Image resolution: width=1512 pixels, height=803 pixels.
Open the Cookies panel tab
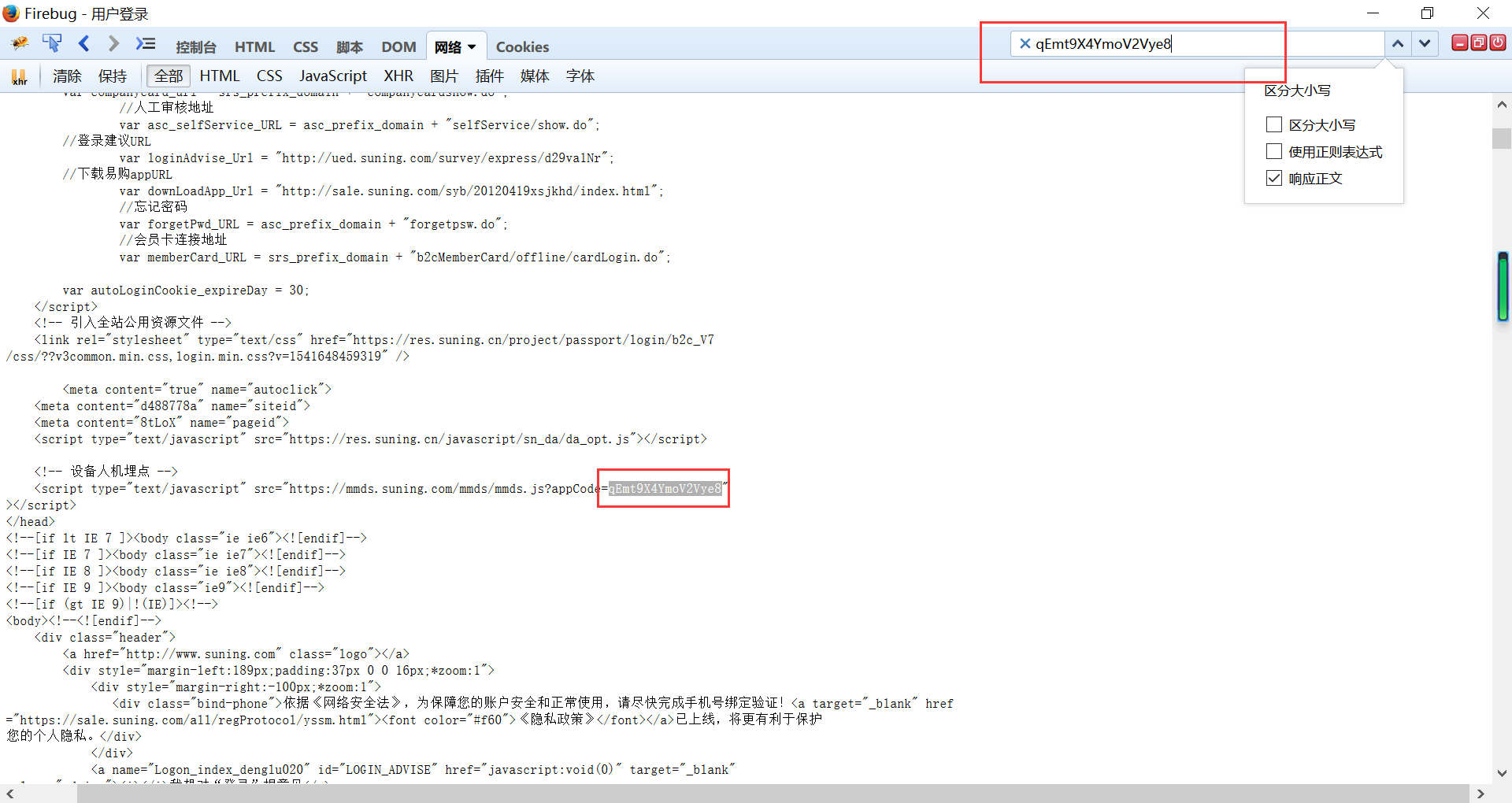[522, 47]
